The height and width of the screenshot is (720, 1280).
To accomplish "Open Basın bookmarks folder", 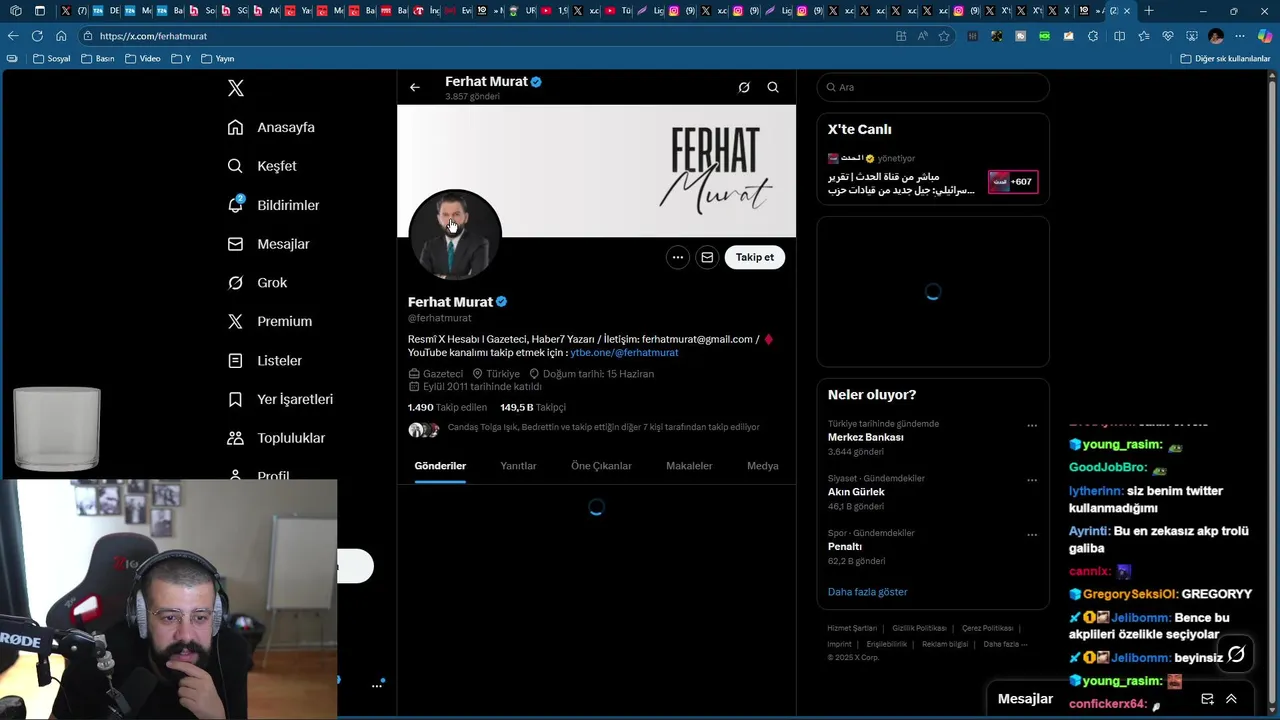I will click(97, 59).
